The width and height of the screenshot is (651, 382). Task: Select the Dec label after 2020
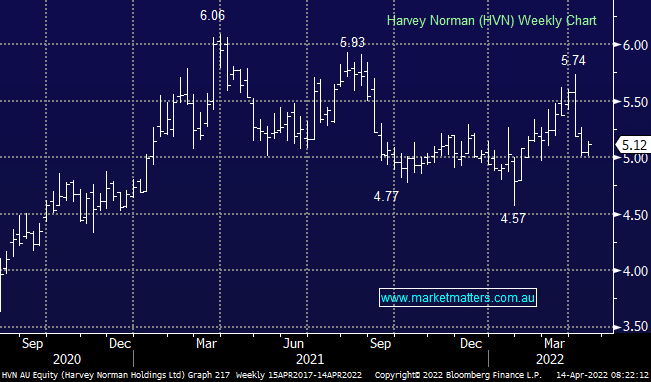pos(120,344)
